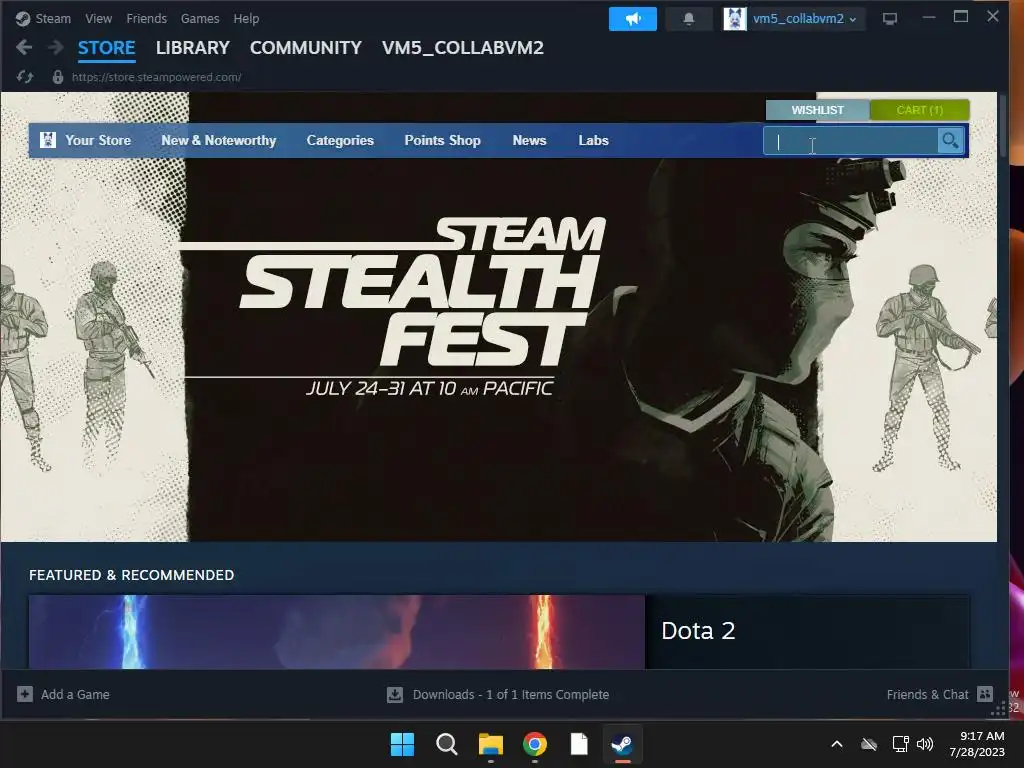1024x768 pixels.
Task: Open the clock and date panel
Action: point(977,744)
